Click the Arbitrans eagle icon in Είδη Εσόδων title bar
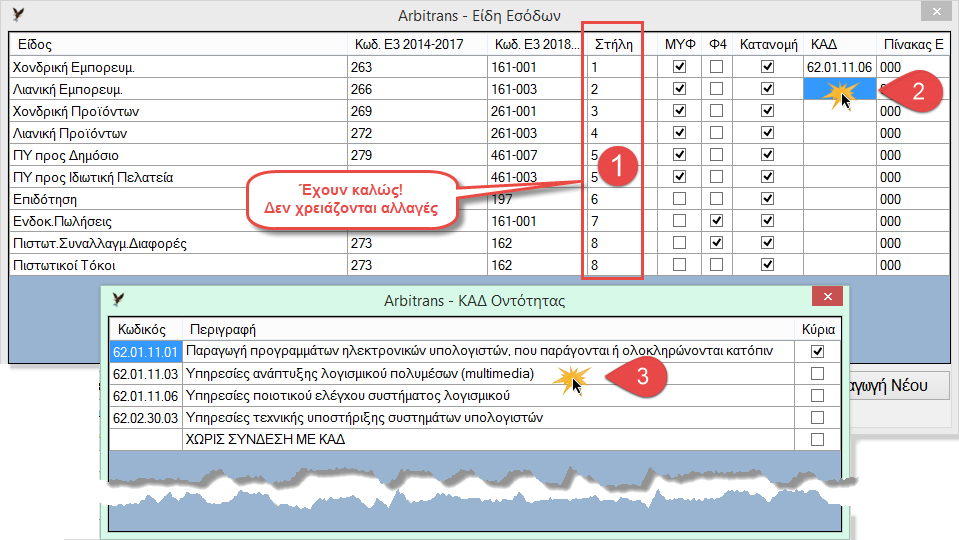Viewport: 959px width, 540px height. (18, 15)
